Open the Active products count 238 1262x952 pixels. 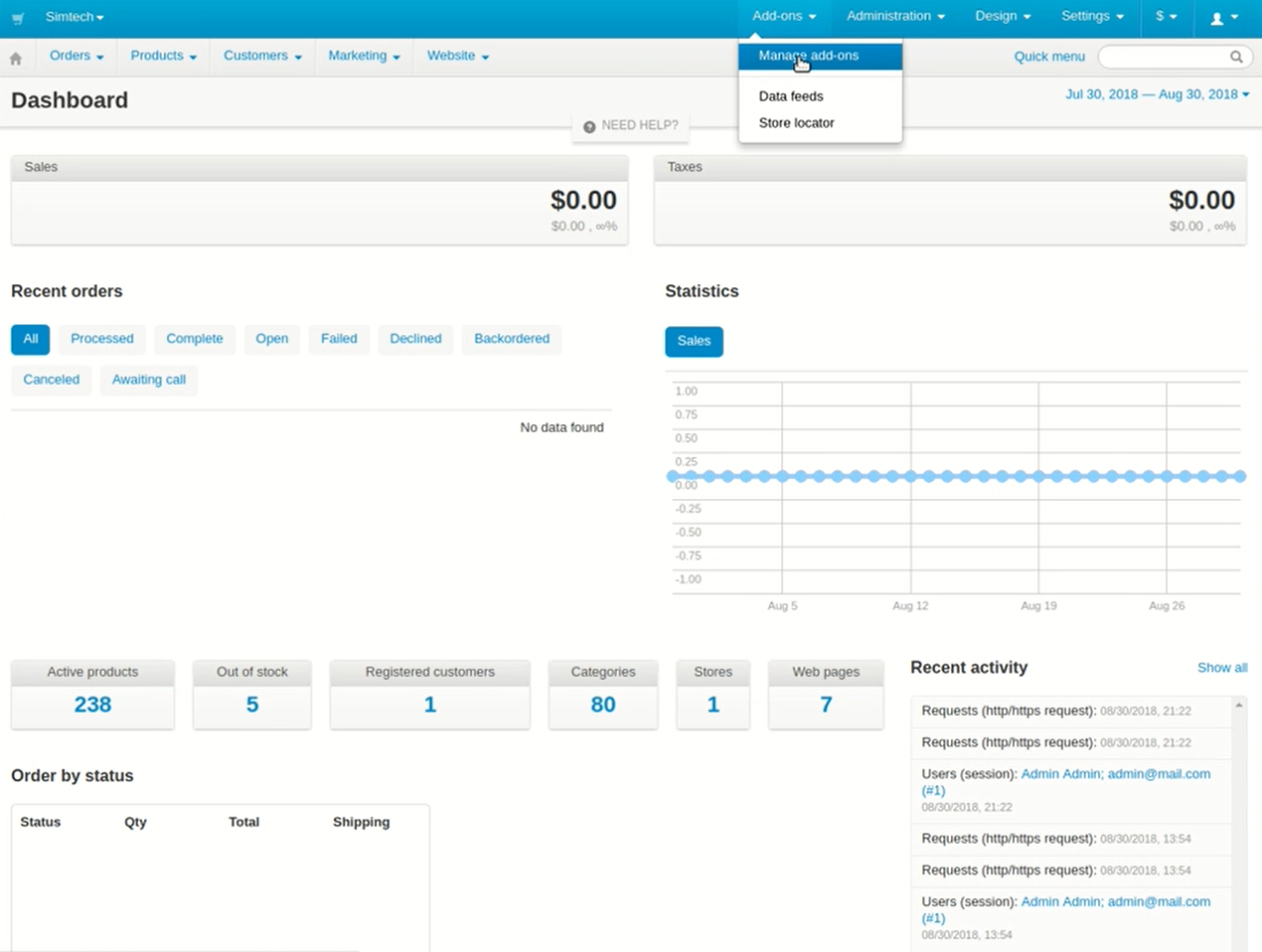(x=92, y=705)
